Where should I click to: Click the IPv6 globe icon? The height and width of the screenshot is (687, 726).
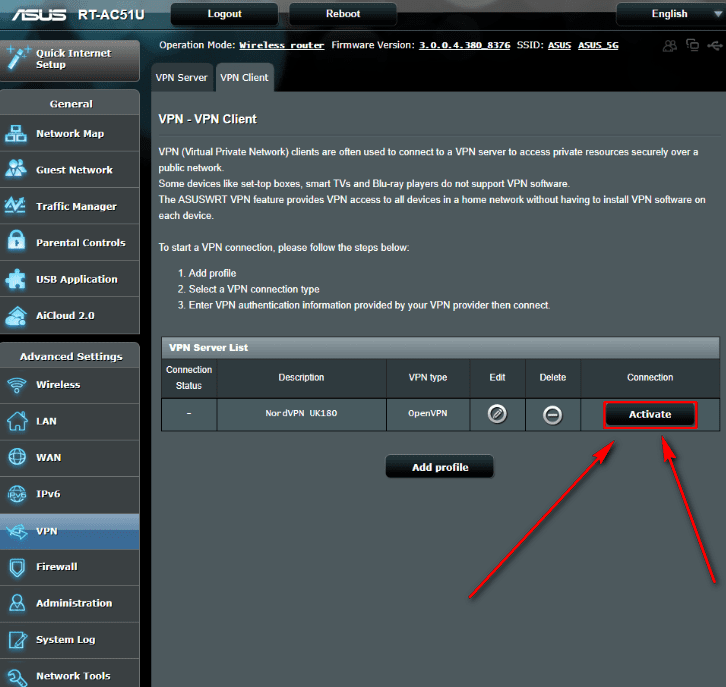(x=17, y=493)
